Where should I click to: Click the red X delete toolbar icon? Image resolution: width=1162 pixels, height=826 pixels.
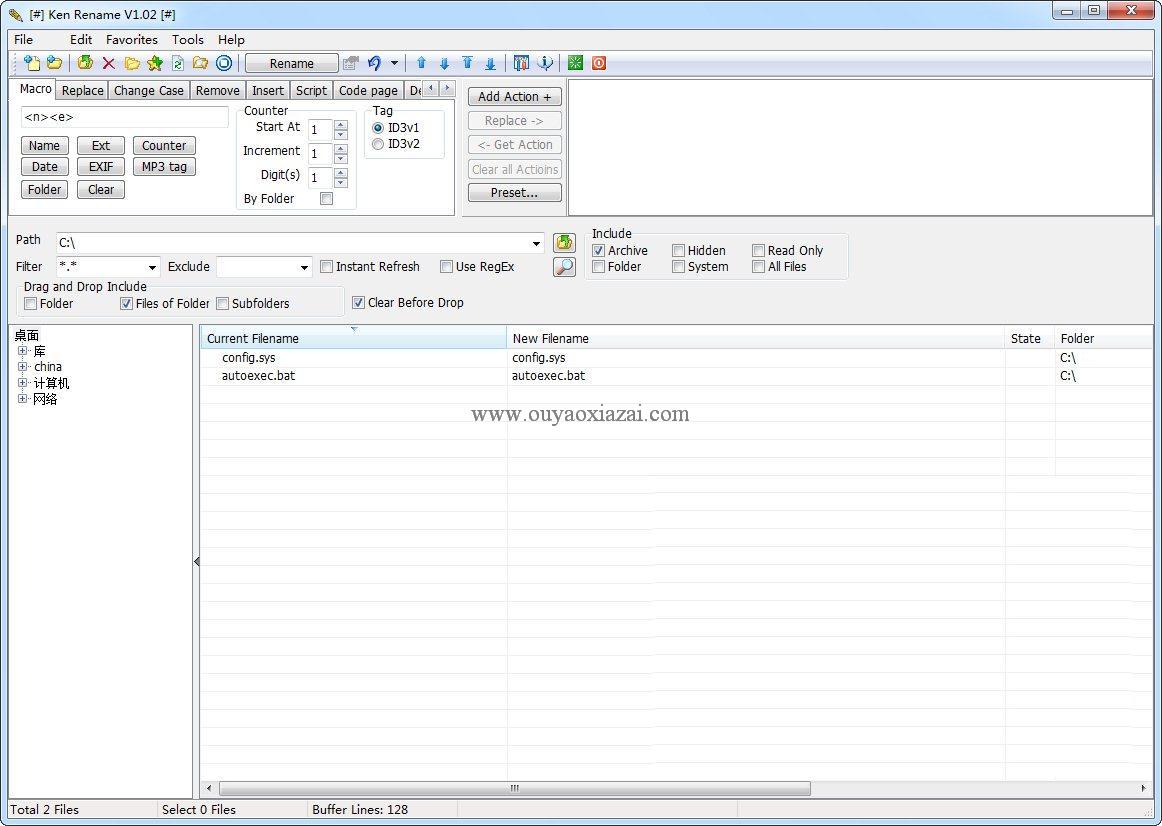pyautogui.click(x=108, y=63)
